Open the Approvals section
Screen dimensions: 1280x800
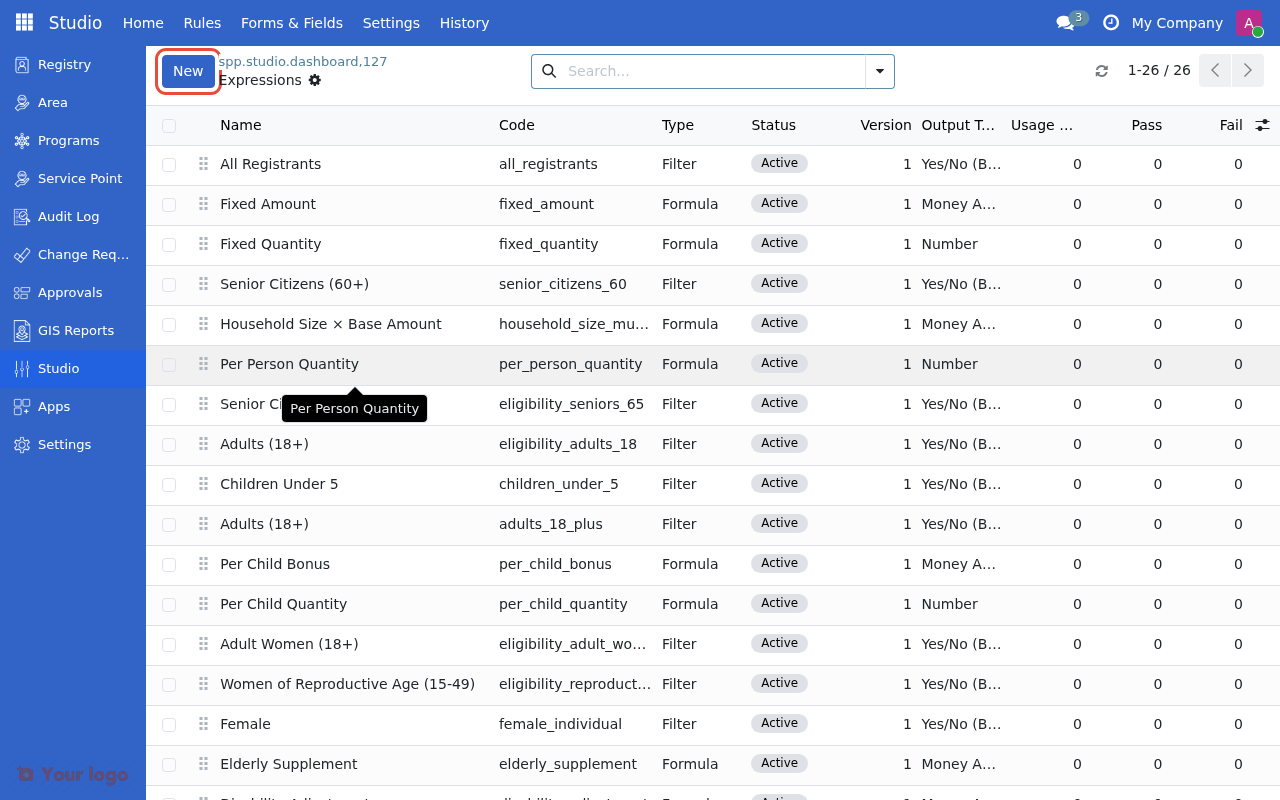[70, 292]
